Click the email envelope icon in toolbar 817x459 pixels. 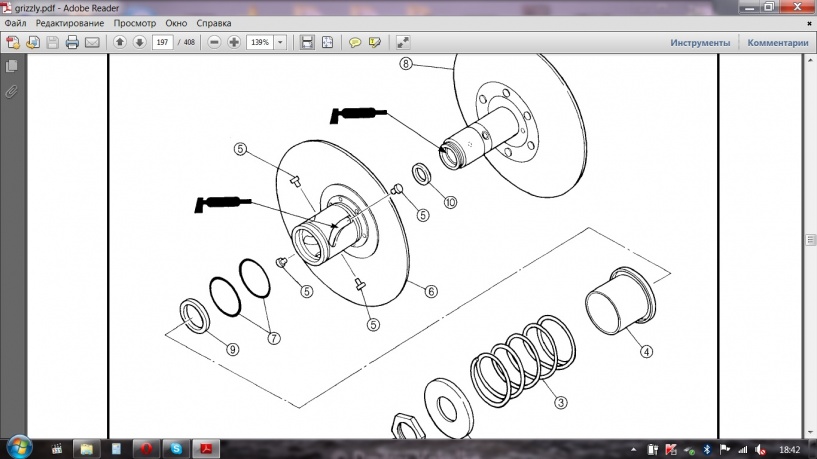pyautogui.click(x=92, y=43)
